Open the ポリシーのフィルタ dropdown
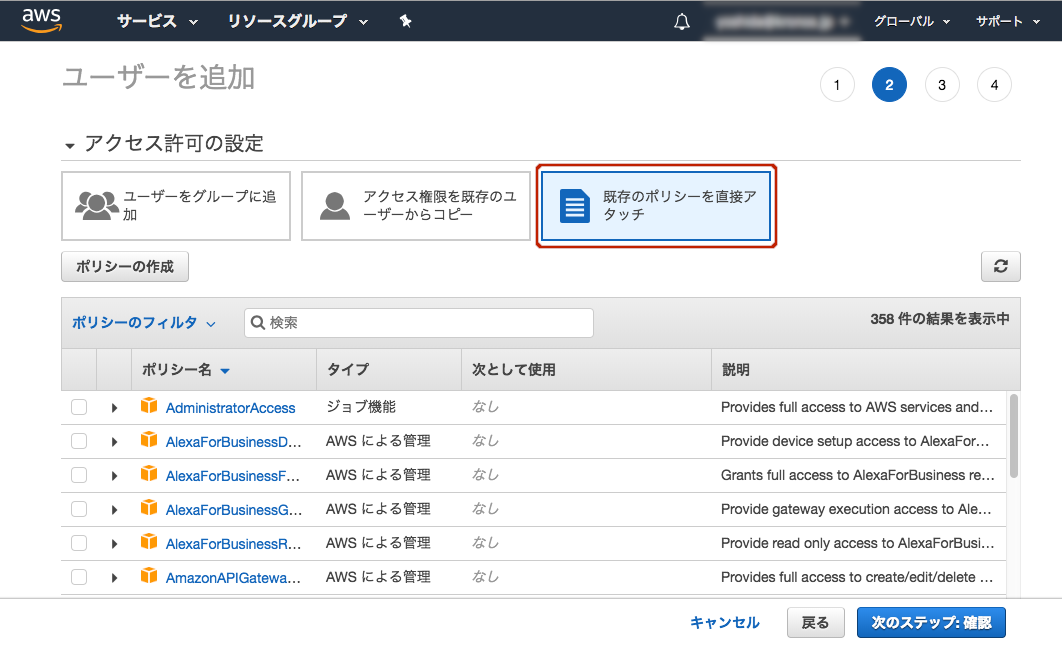Image resolution: width=1062 pixels, height=646 pixels. pyautogui.click(x=144, y=322)
